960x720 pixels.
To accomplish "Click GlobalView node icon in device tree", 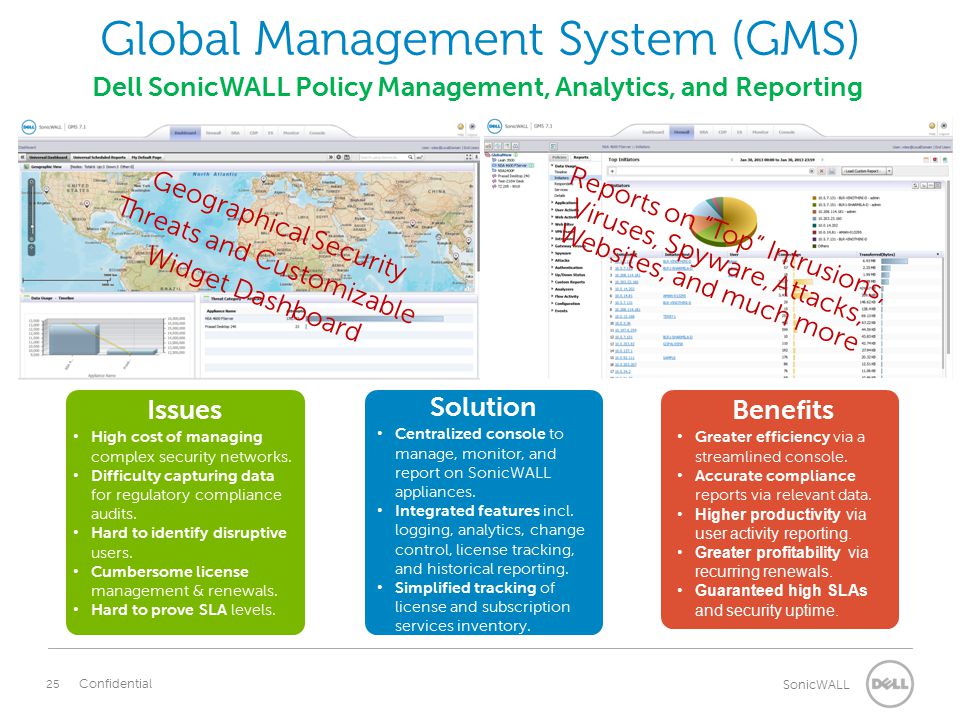I will [x=489, y=155].
